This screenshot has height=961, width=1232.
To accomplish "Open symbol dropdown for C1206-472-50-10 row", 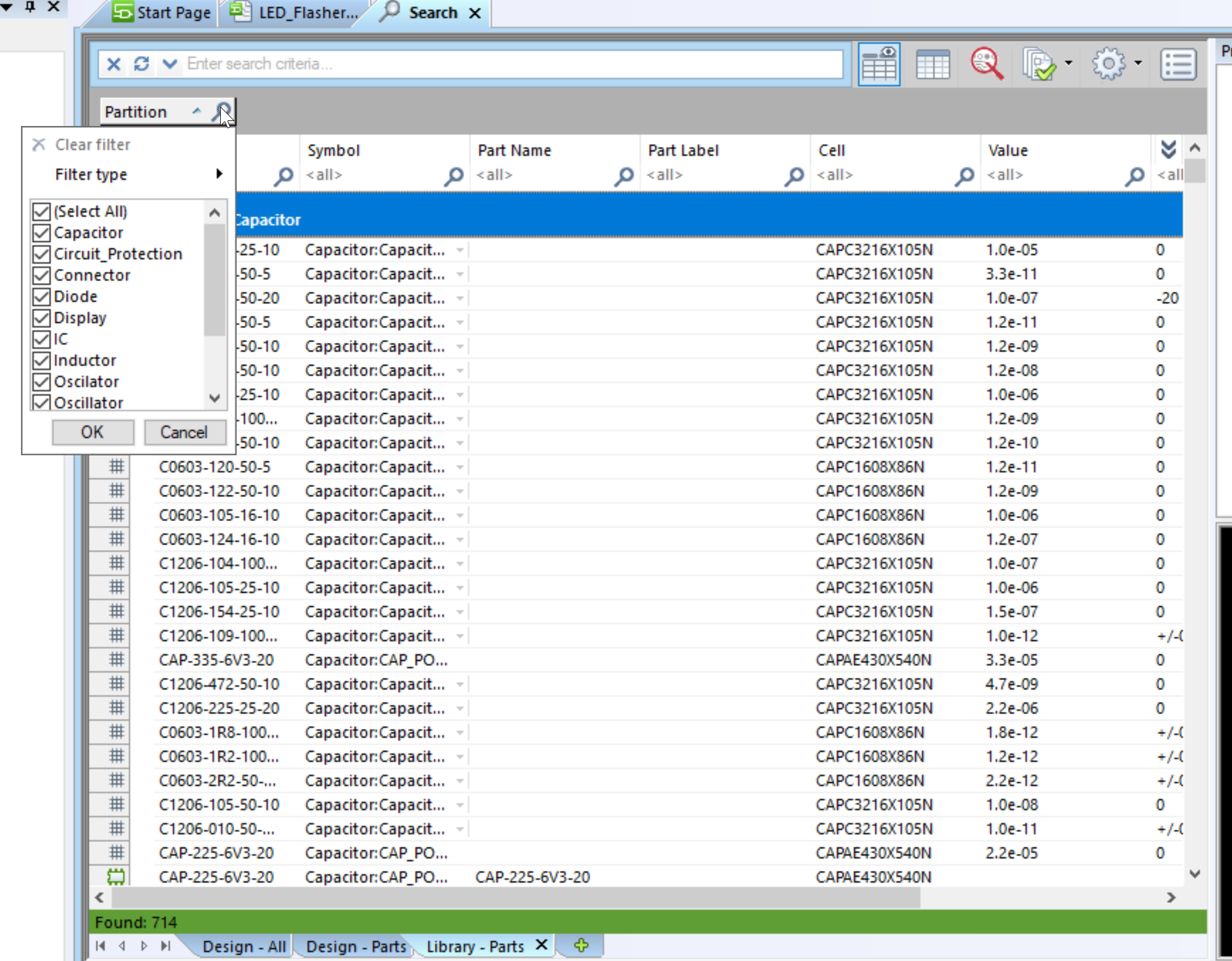I will pyautogui.click(x=460, y=684).
